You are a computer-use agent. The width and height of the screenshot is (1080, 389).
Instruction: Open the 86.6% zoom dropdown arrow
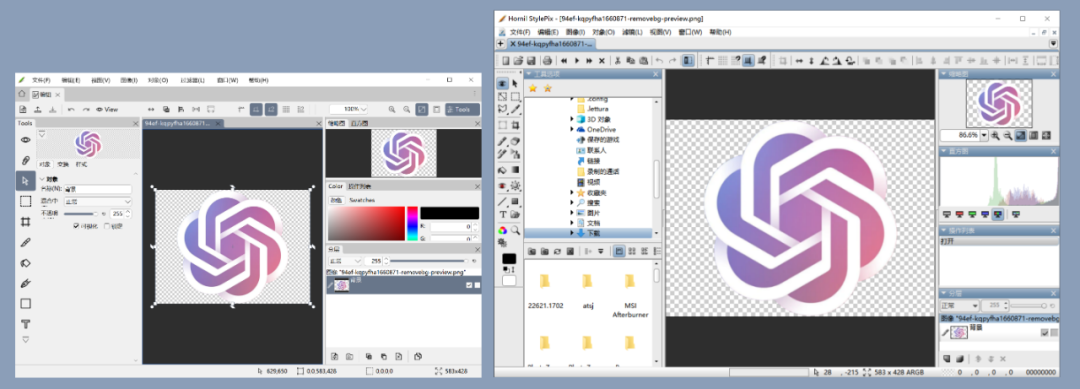pos(984,136)
